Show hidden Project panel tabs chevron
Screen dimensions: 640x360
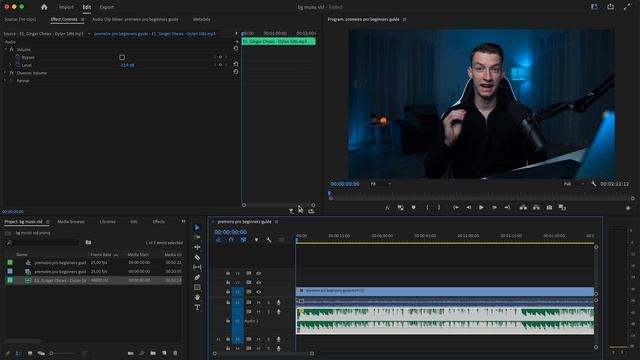coord(183,221)
